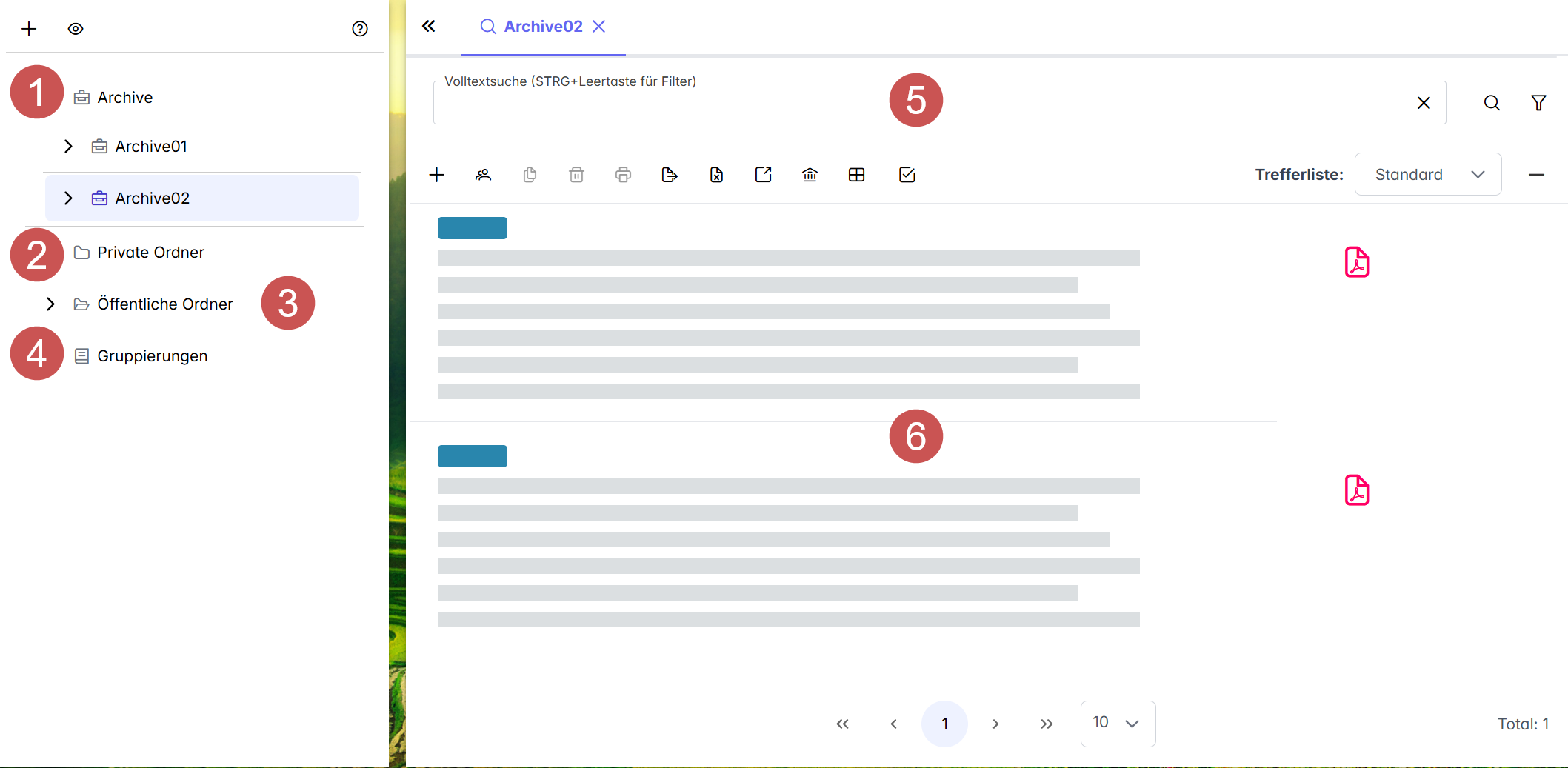Viewport: 1568px width, 768px height.
Task: Open the results-per-page dropdown showing 10
Action: point(1118,724)
